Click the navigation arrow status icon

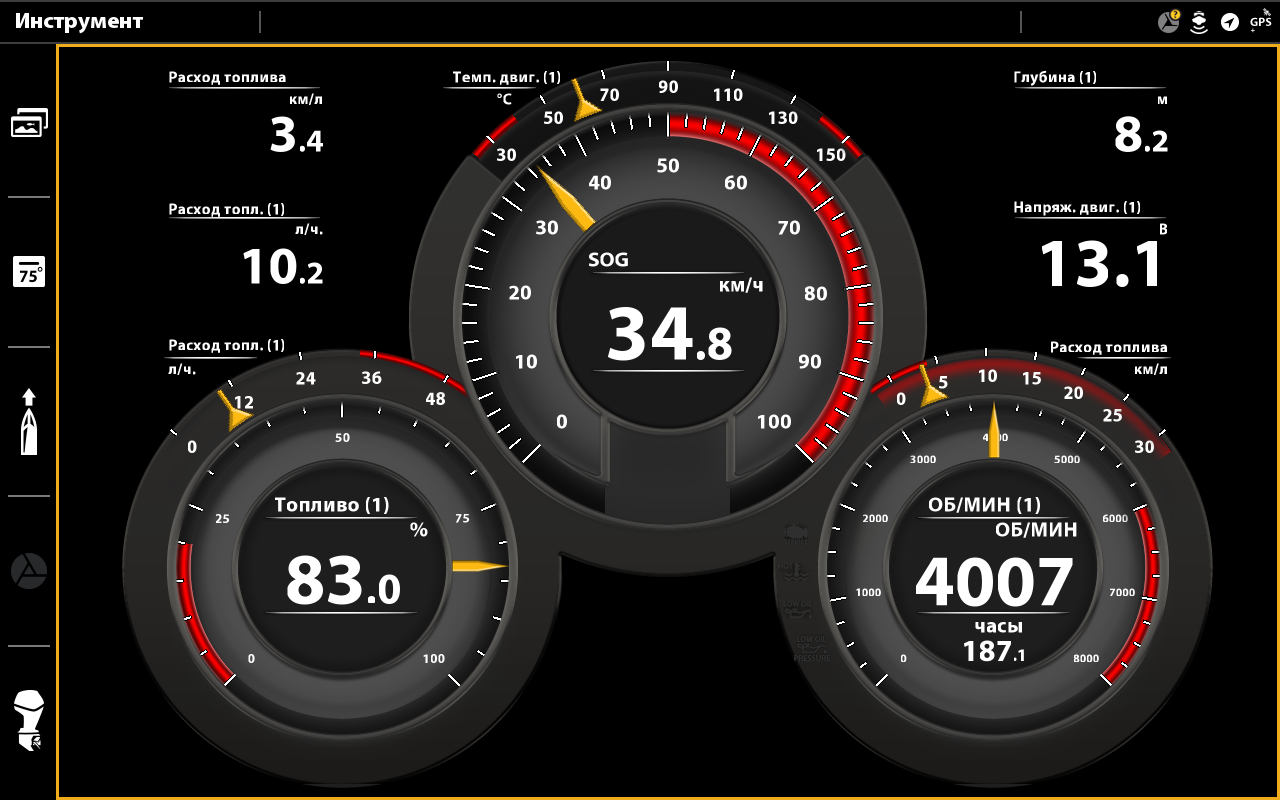tap(1230, 22)
